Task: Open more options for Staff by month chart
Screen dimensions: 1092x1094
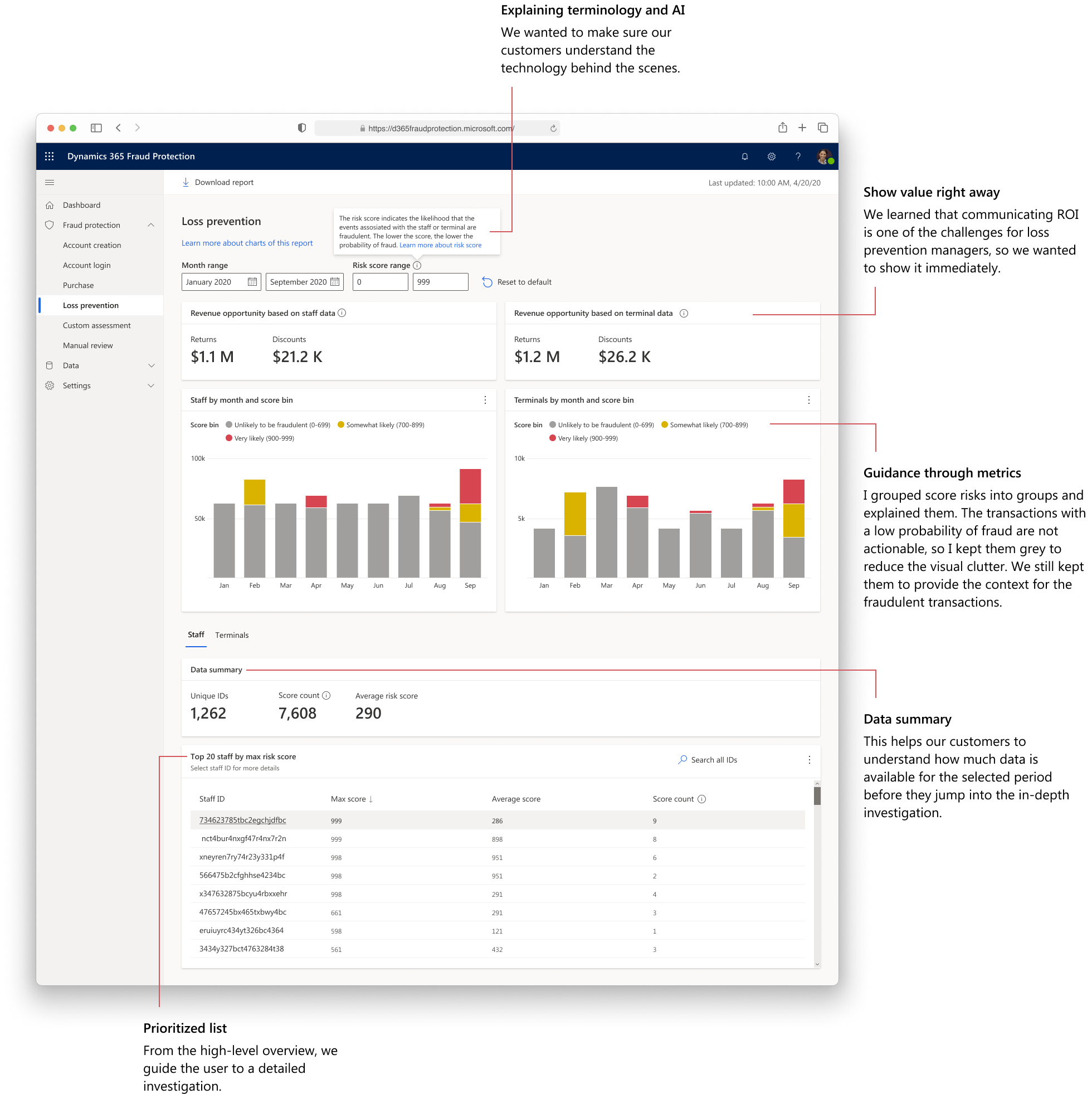Action: pyautogui.click(x=485, y=401)
